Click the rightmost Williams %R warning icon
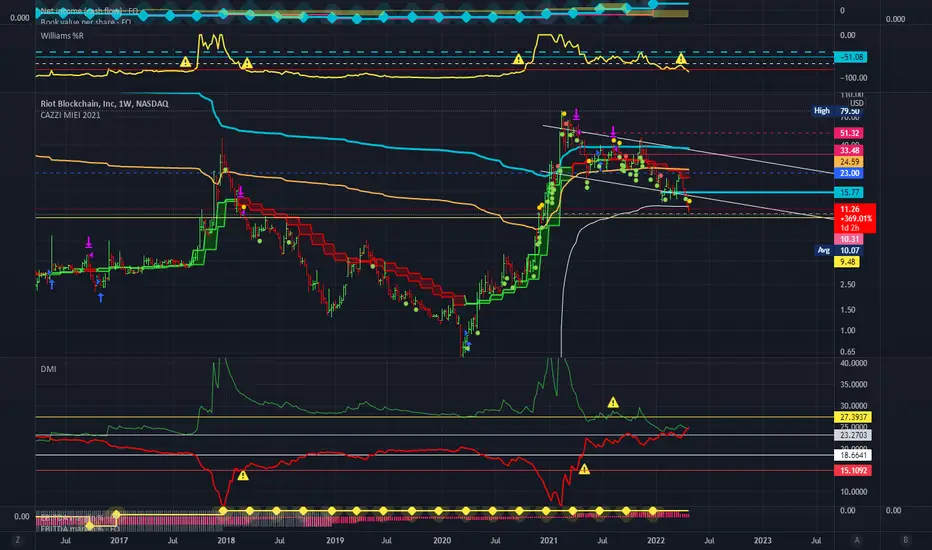Image resolution: width=932 pixels, height=550 pixels. pyautogui.click(x=681, y=58)
